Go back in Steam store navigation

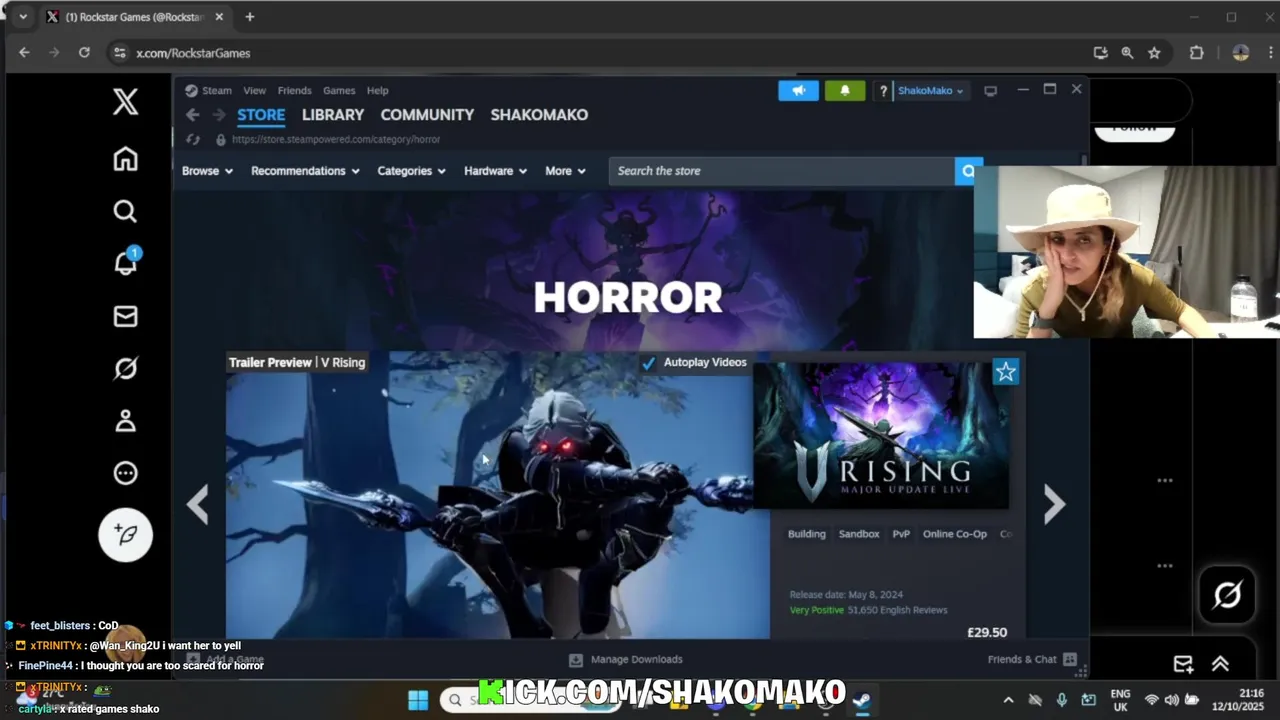click(192, 115)
